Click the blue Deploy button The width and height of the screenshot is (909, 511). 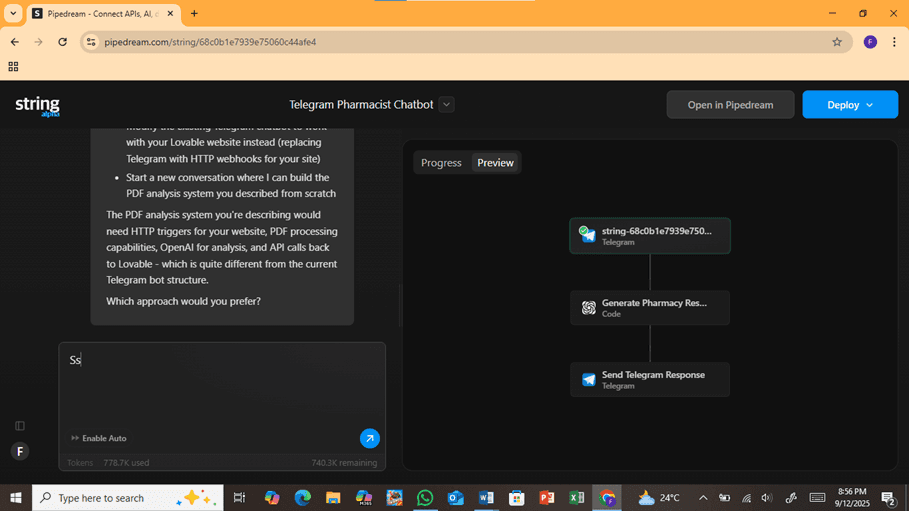coord(850,105)
